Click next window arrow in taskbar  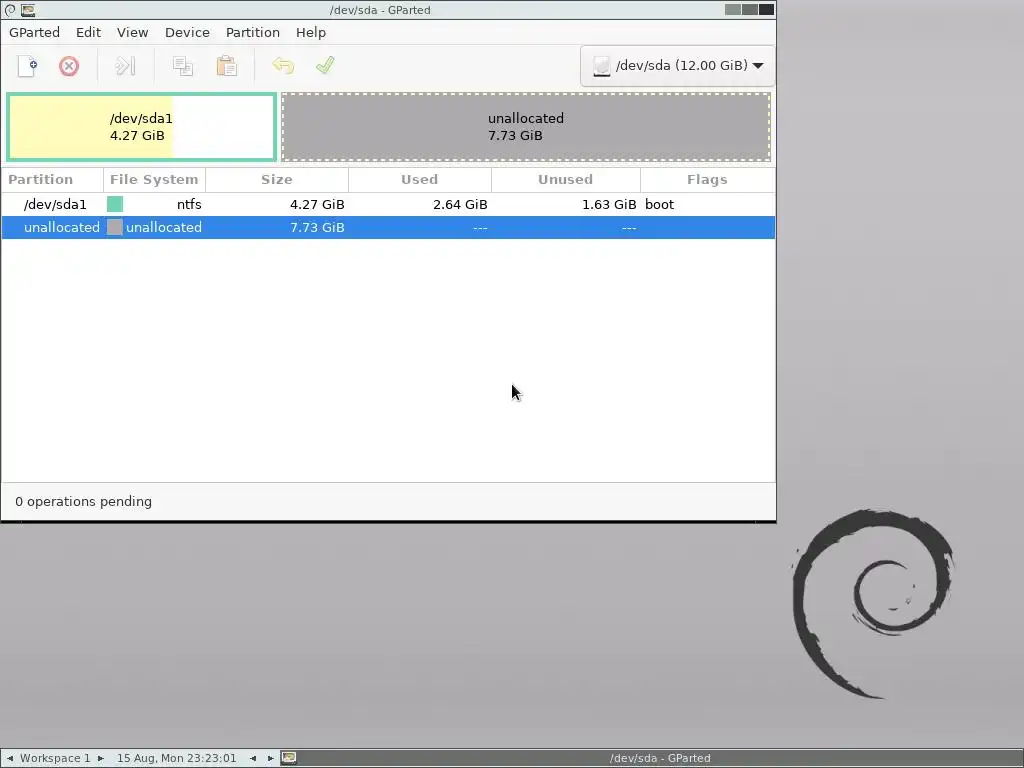pyautogui.click(x=270, y=758)
